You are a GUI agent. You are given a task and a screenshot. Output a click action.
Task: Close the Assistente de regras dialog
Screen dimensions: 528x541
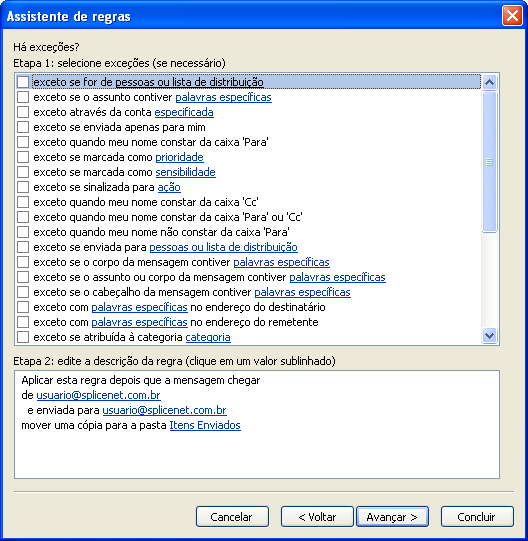[512, 16]
